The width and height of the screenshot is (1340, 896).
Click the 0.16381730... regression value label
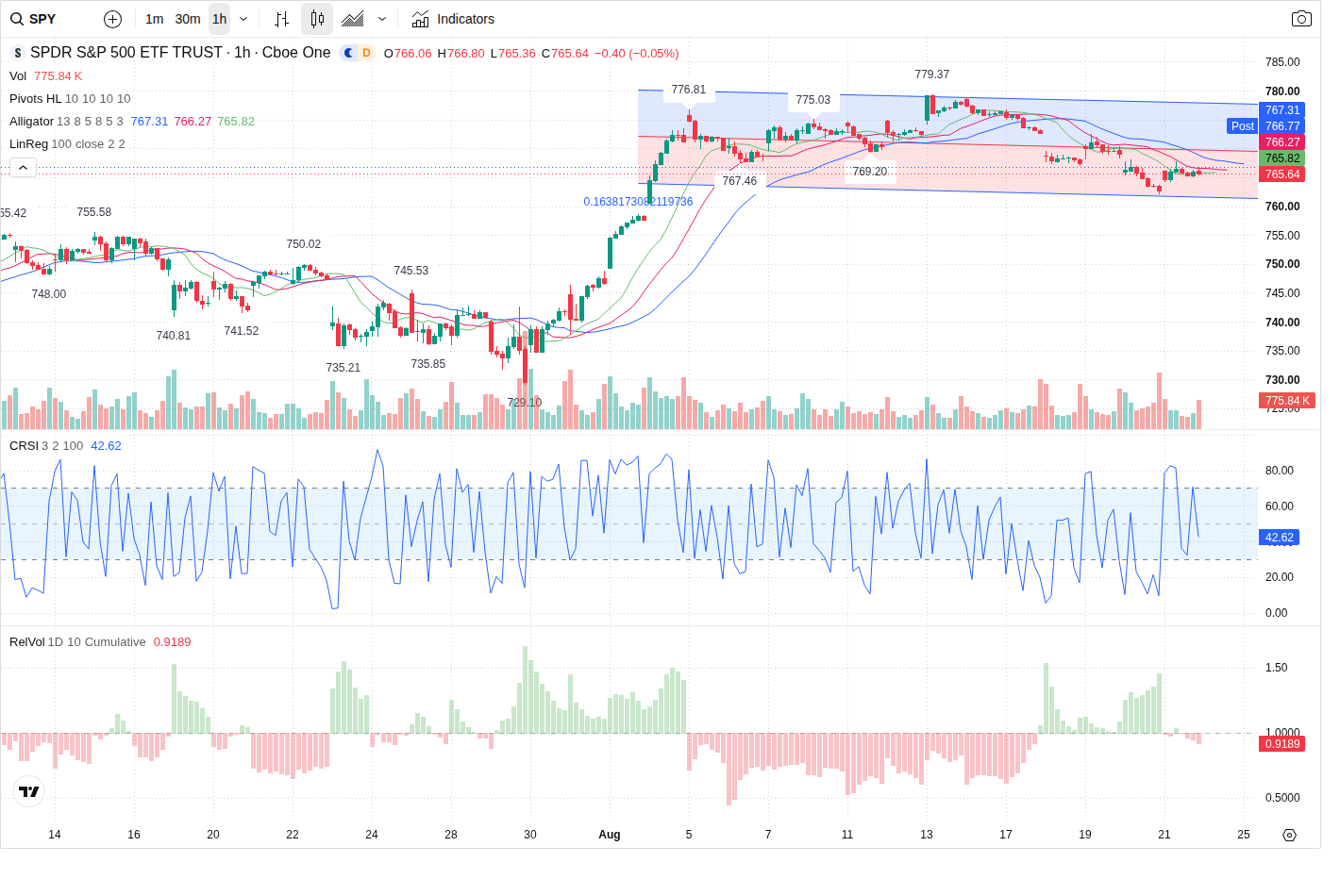[x=638, y=202]
